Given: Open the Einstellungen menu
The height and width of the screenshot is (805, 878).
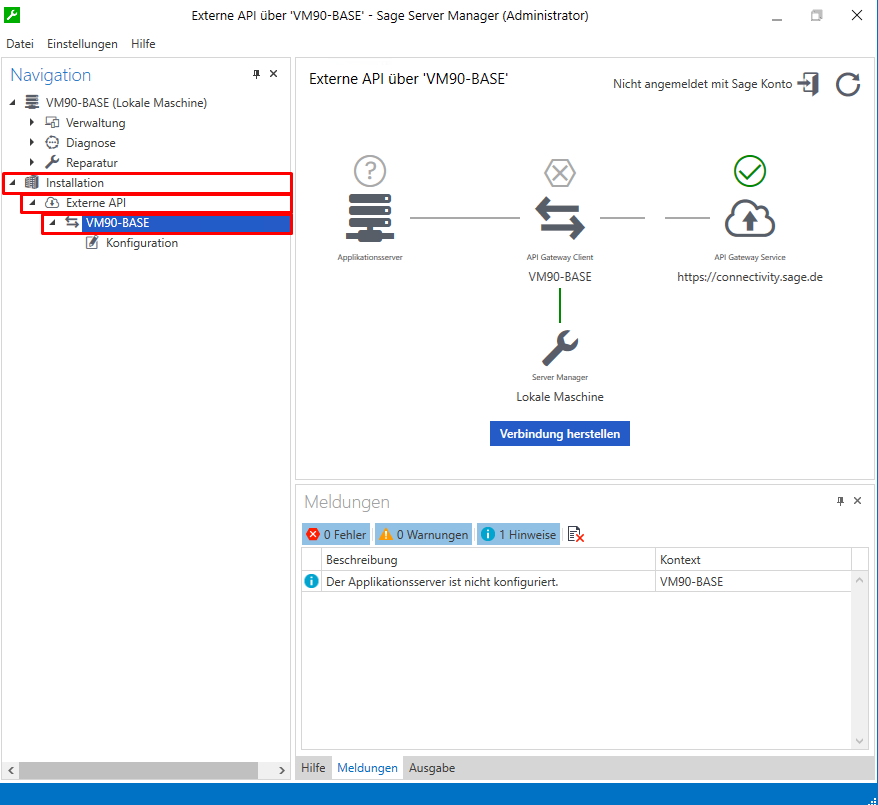Looking at the screenshot, I should pyautogui.click(x=82, y=44).
